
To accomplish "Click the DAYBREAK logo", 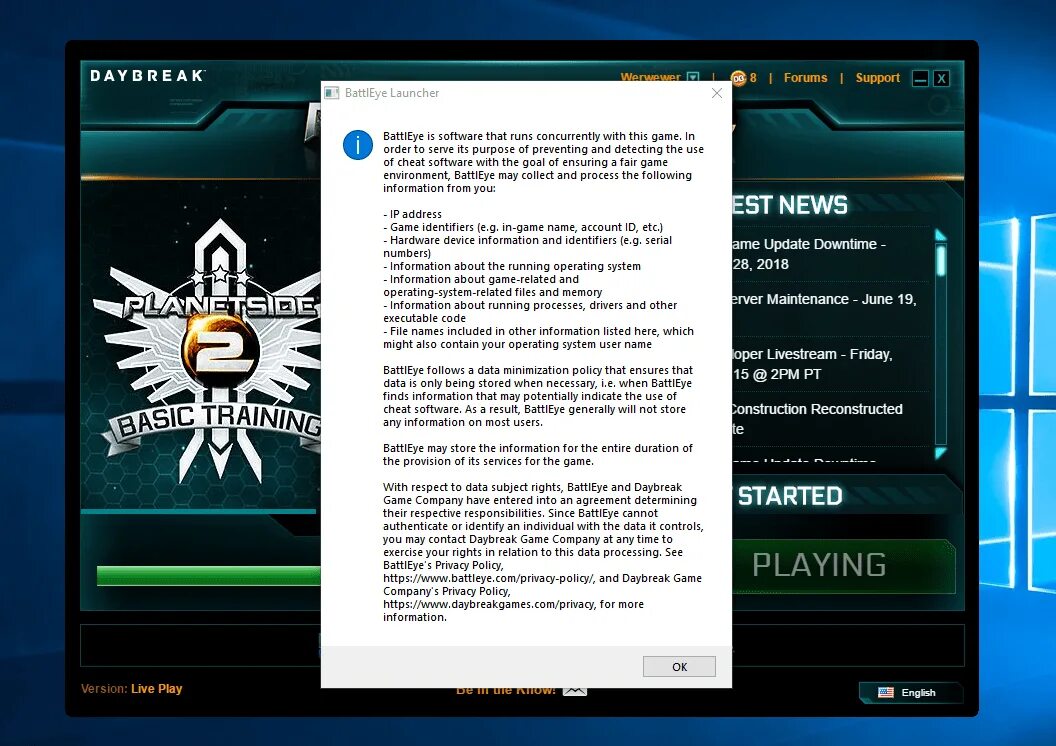I will [147, 75].
